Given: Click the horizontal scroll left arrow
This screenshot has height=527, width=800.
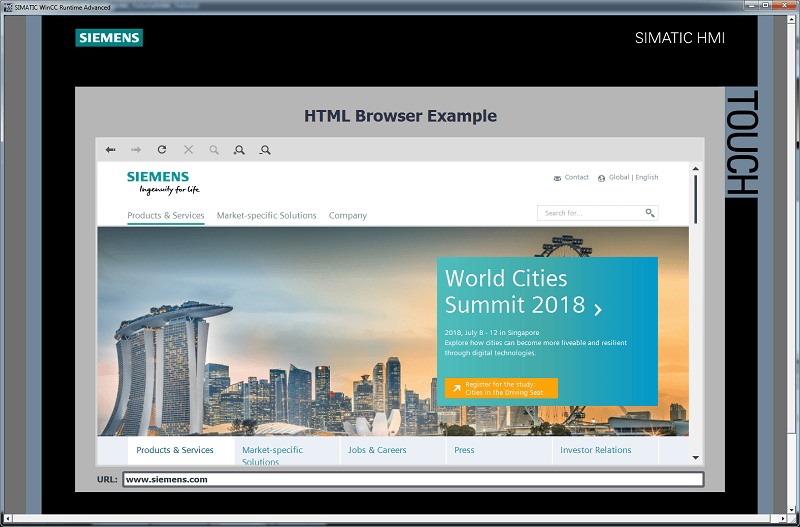Looking at the screenshot, I should 6,519.
